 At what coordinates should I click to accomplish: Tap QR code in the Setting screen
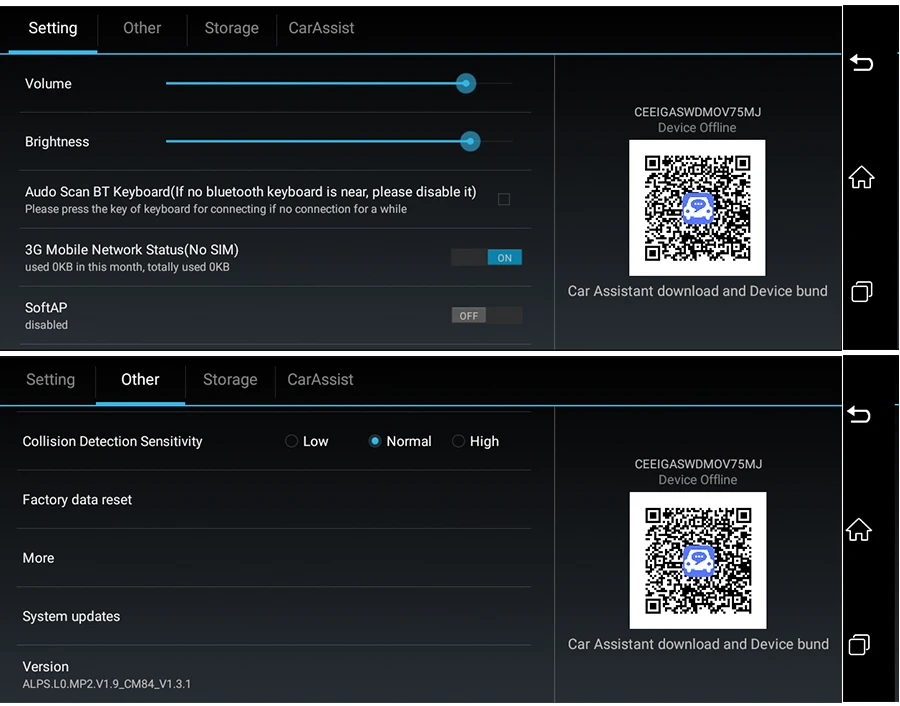tap(697, 208)
